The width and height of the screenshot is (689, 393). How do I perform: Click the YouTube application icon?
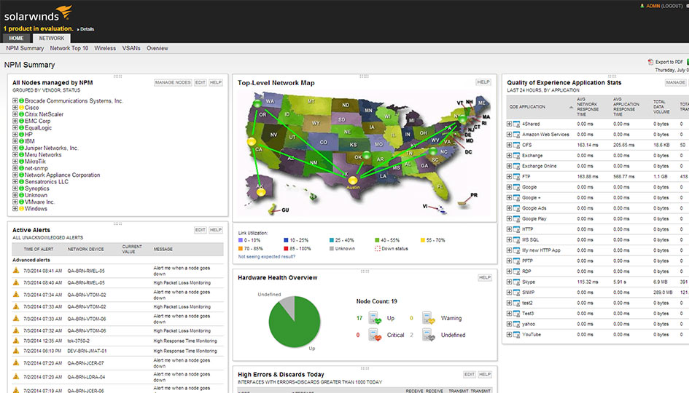516,335
